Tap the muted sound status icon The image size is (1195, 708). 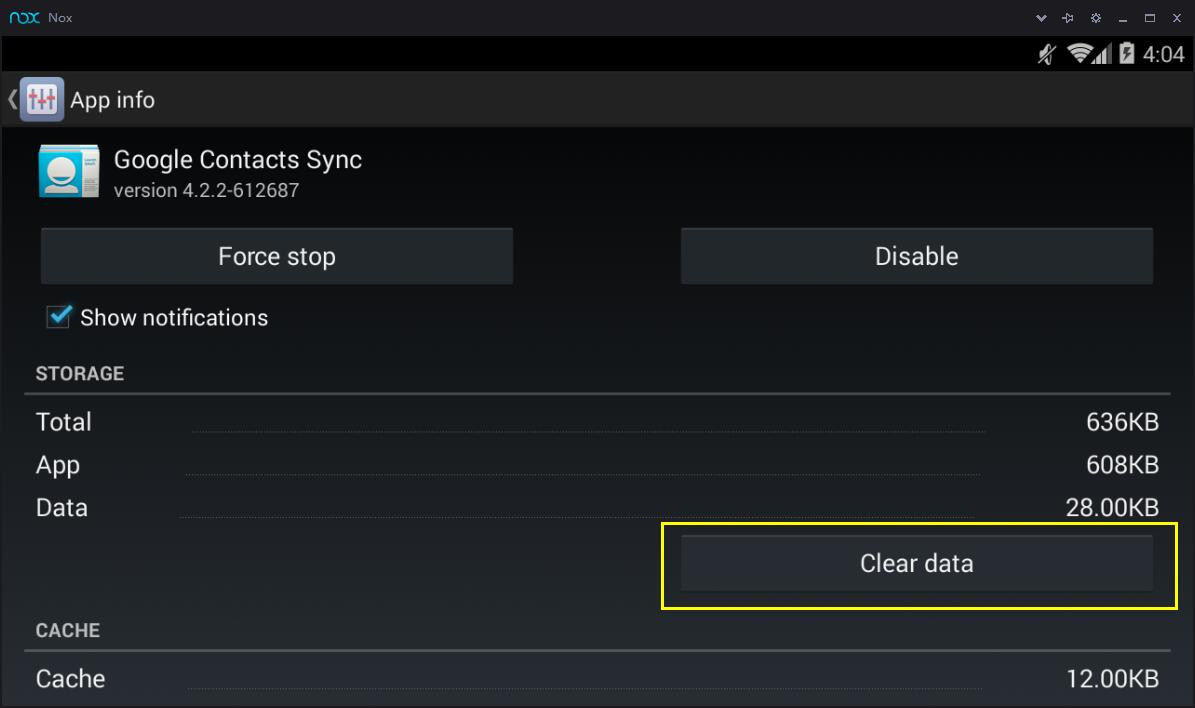pyautogui.click(x=1047, y=54)
